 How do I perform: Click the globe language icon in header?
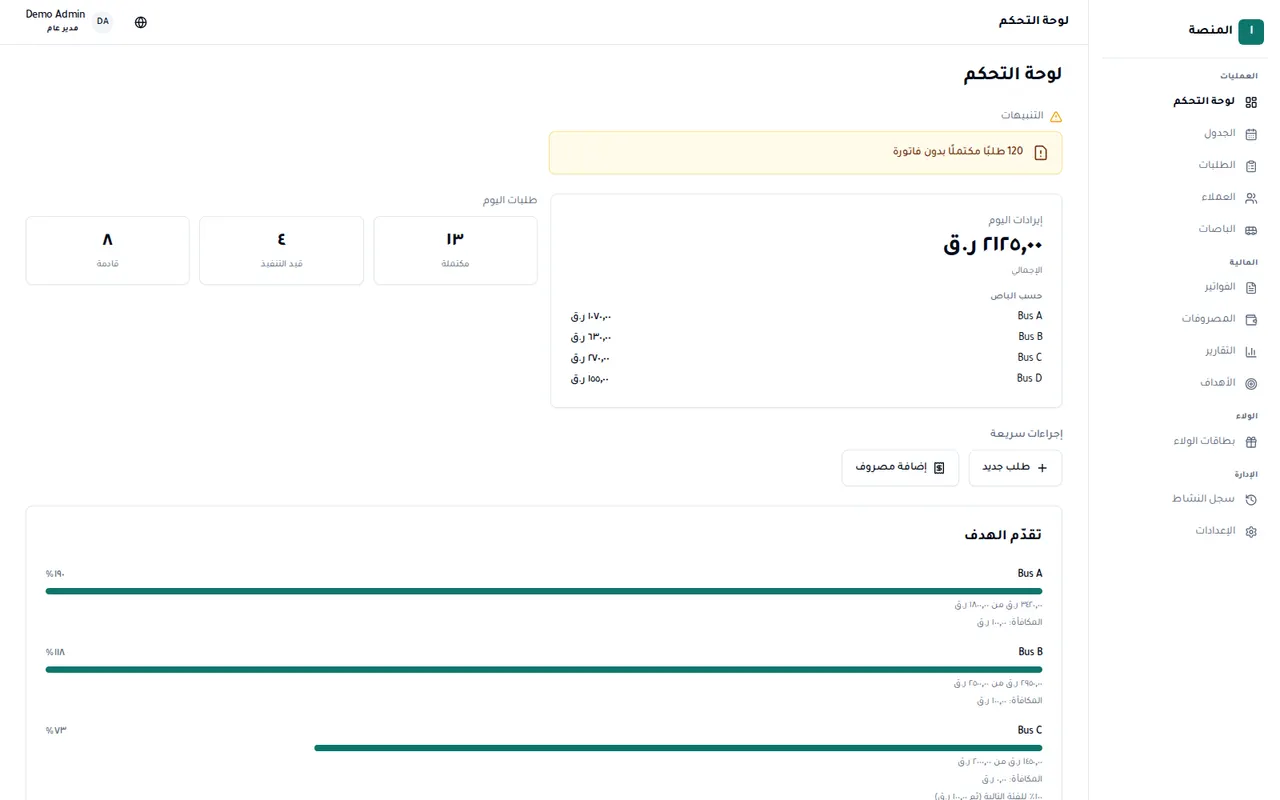141,22
